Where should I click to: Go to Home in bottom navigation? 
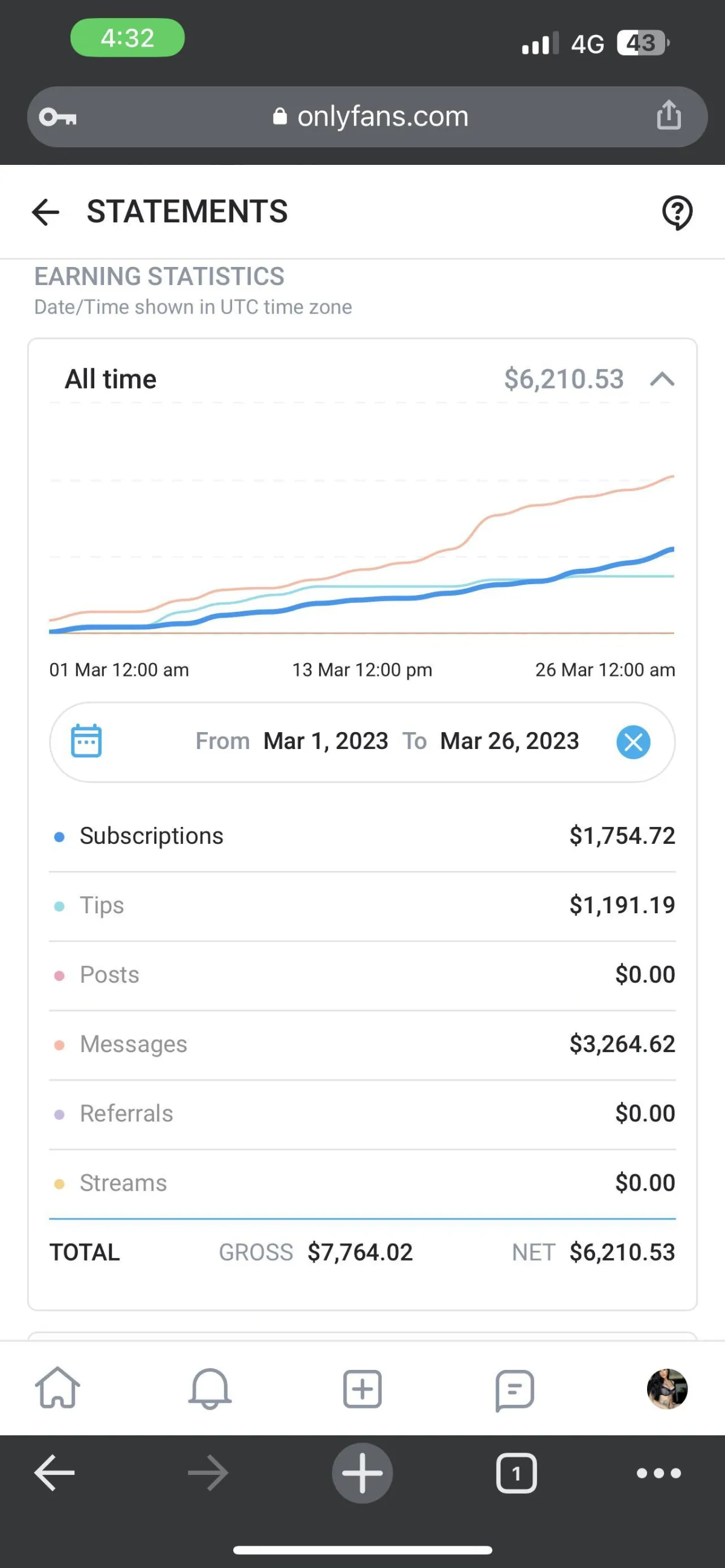pos(57,1389)
